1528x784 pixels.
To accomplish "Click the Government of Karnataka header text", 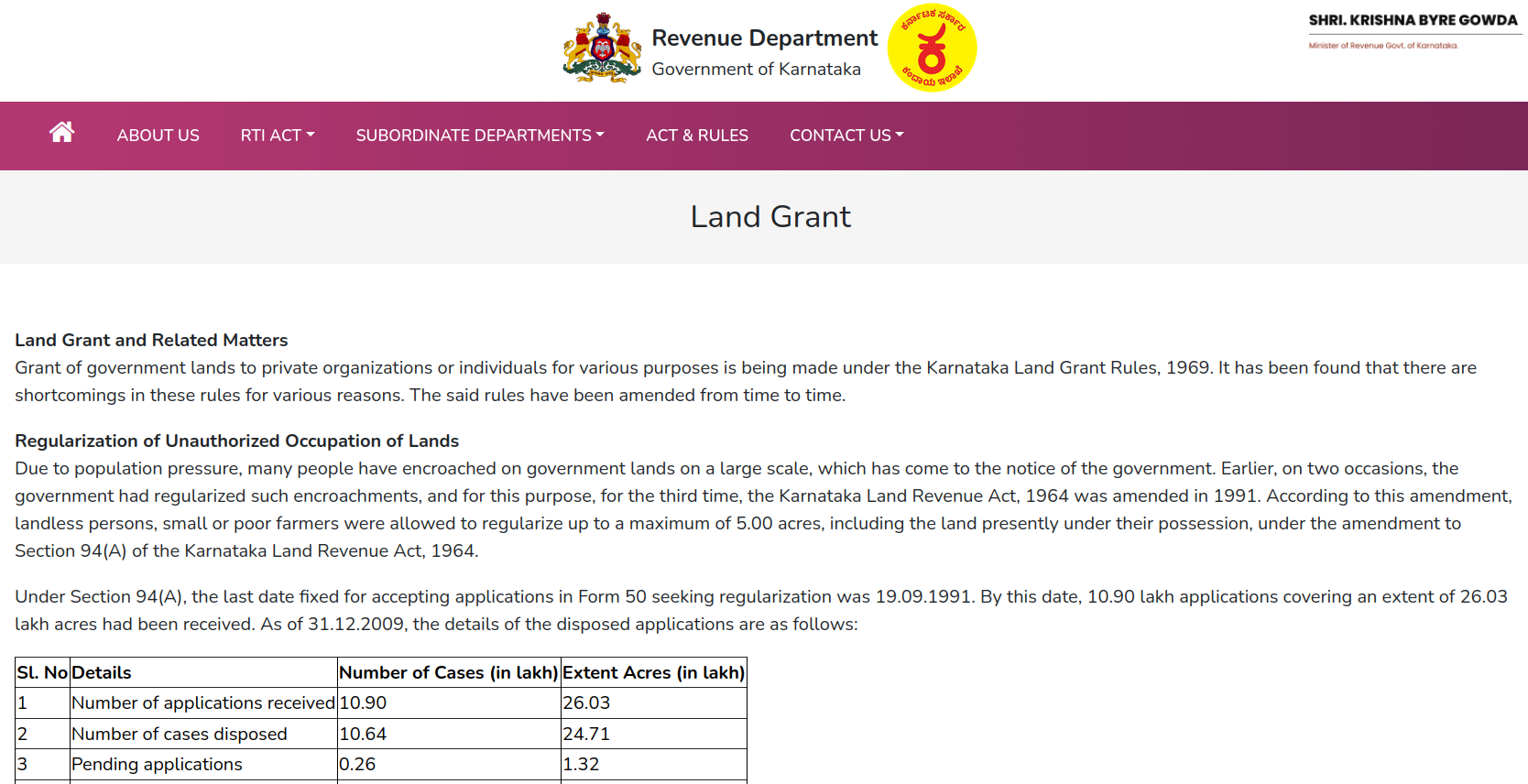I will (756, 70).
